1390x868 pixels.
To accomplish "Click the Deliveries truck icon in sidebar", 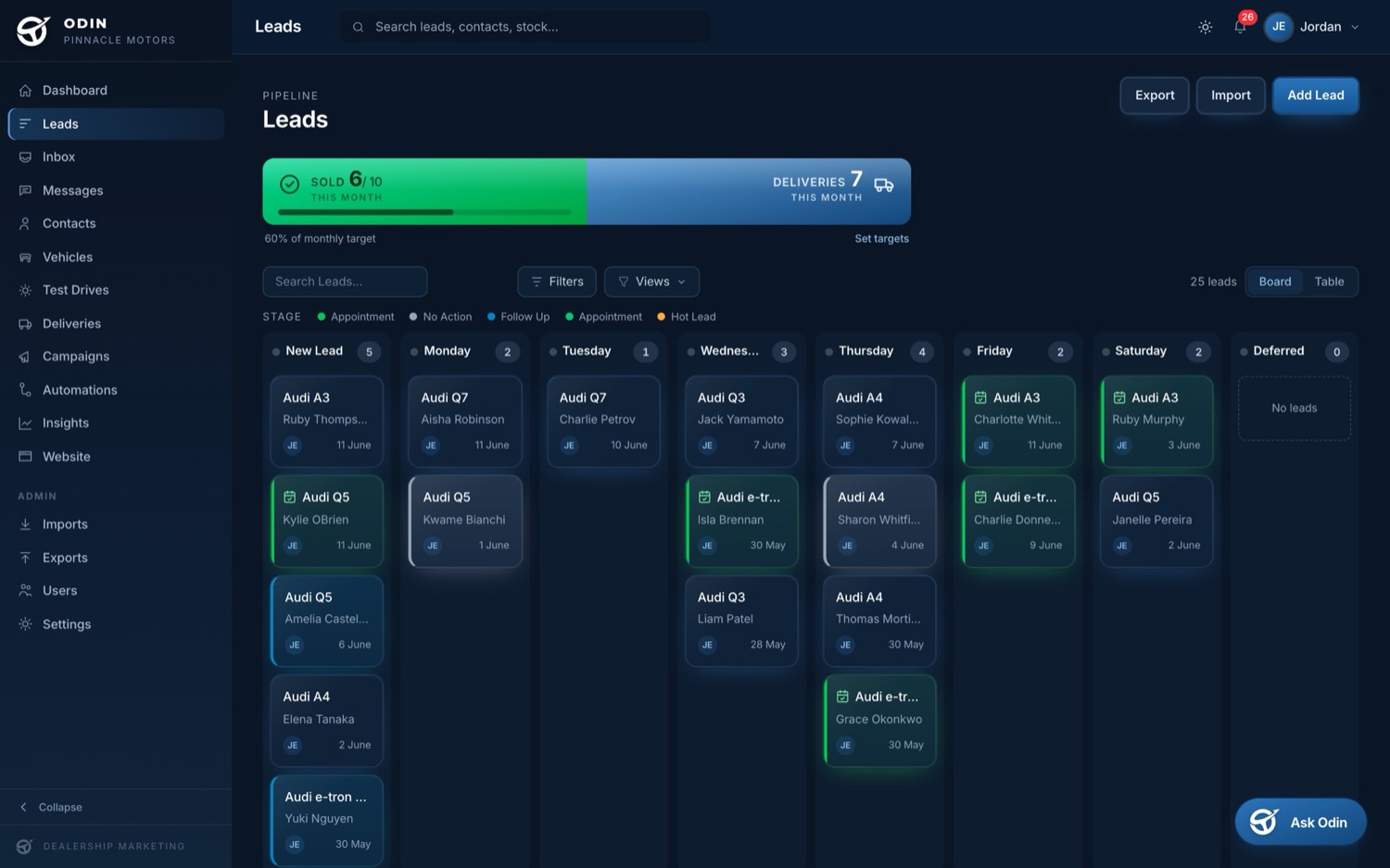I will (25, 323).
